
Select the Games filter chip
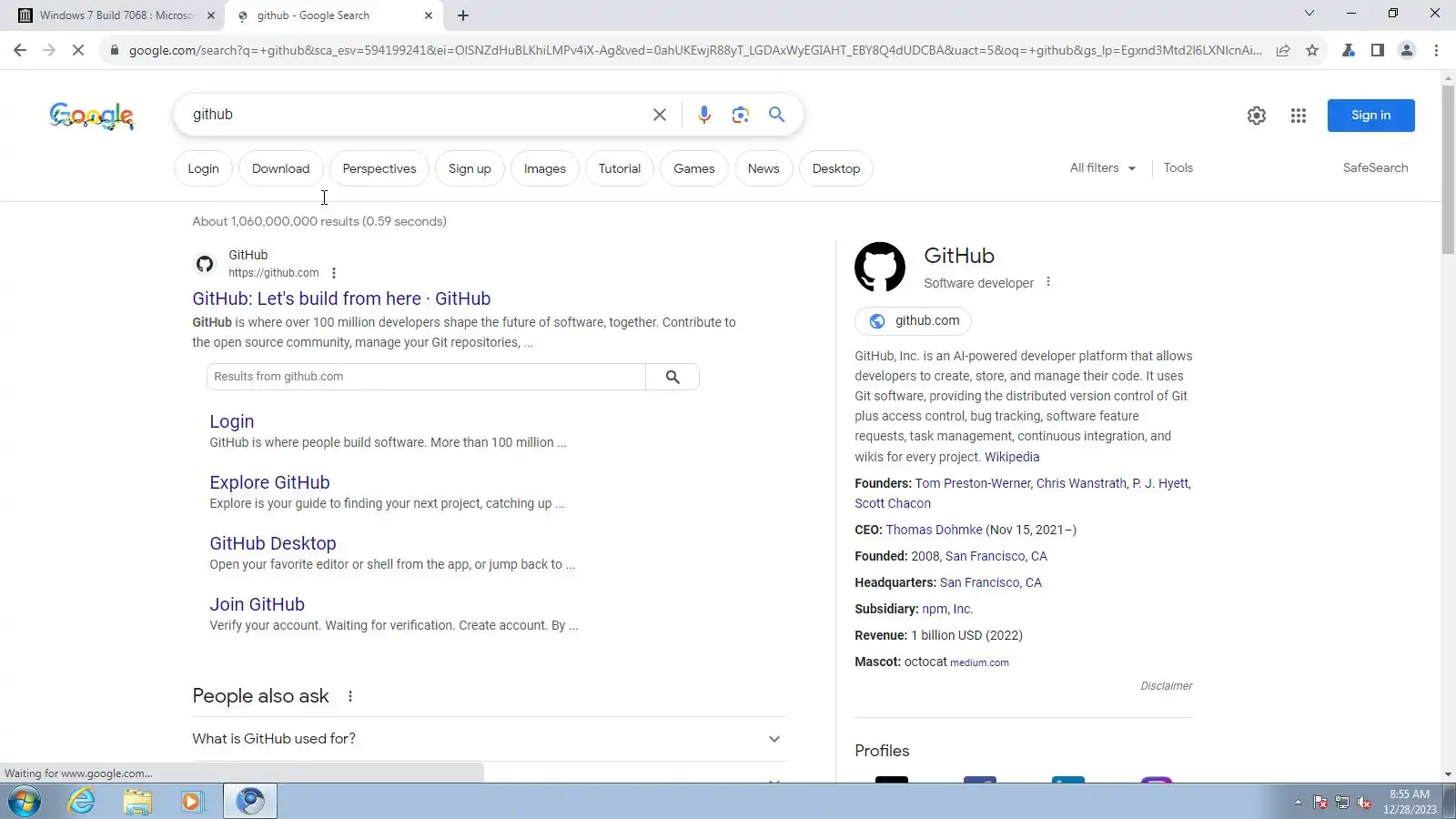(694, 169)
